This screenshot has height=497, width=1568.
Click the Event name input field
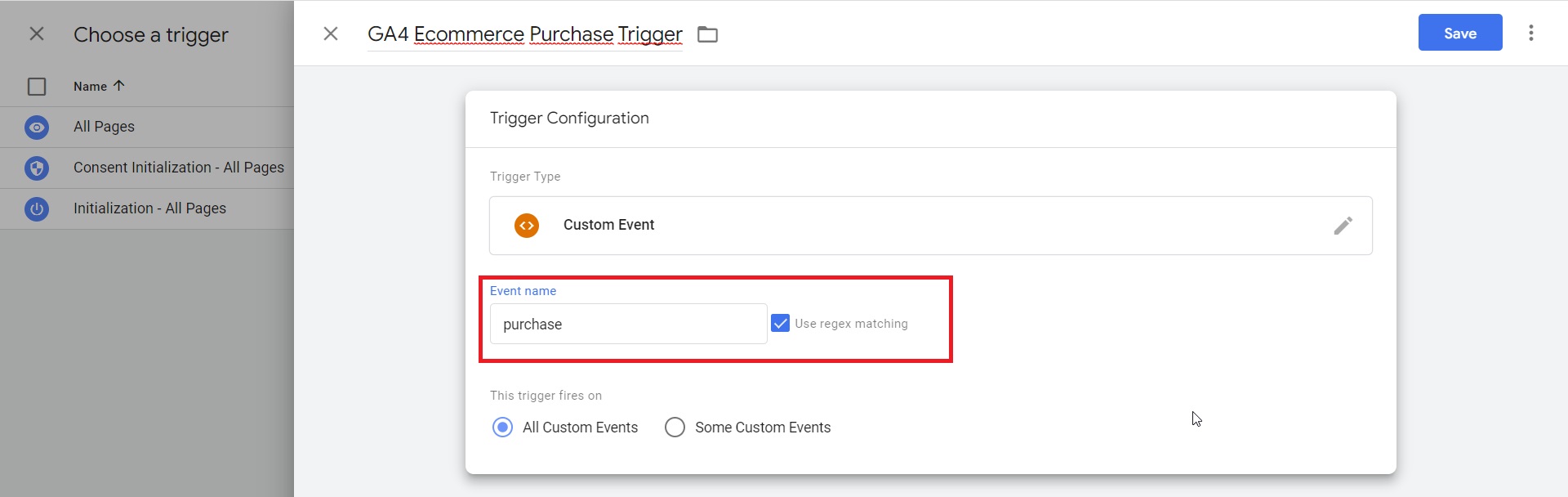pyautogui.click(x=628, y=324)
